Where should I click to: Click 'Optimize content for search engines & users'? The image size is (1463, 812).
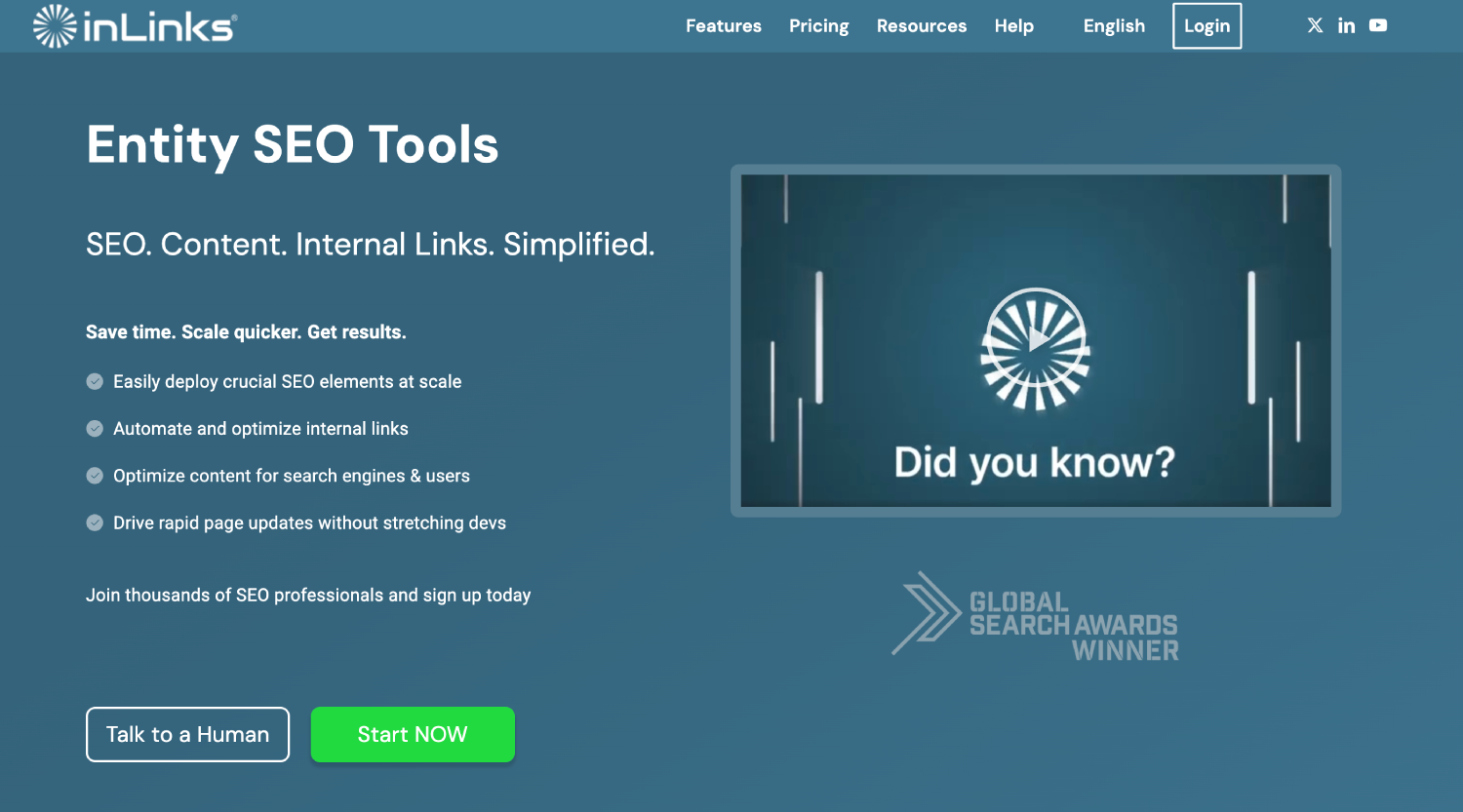(292, 476)
